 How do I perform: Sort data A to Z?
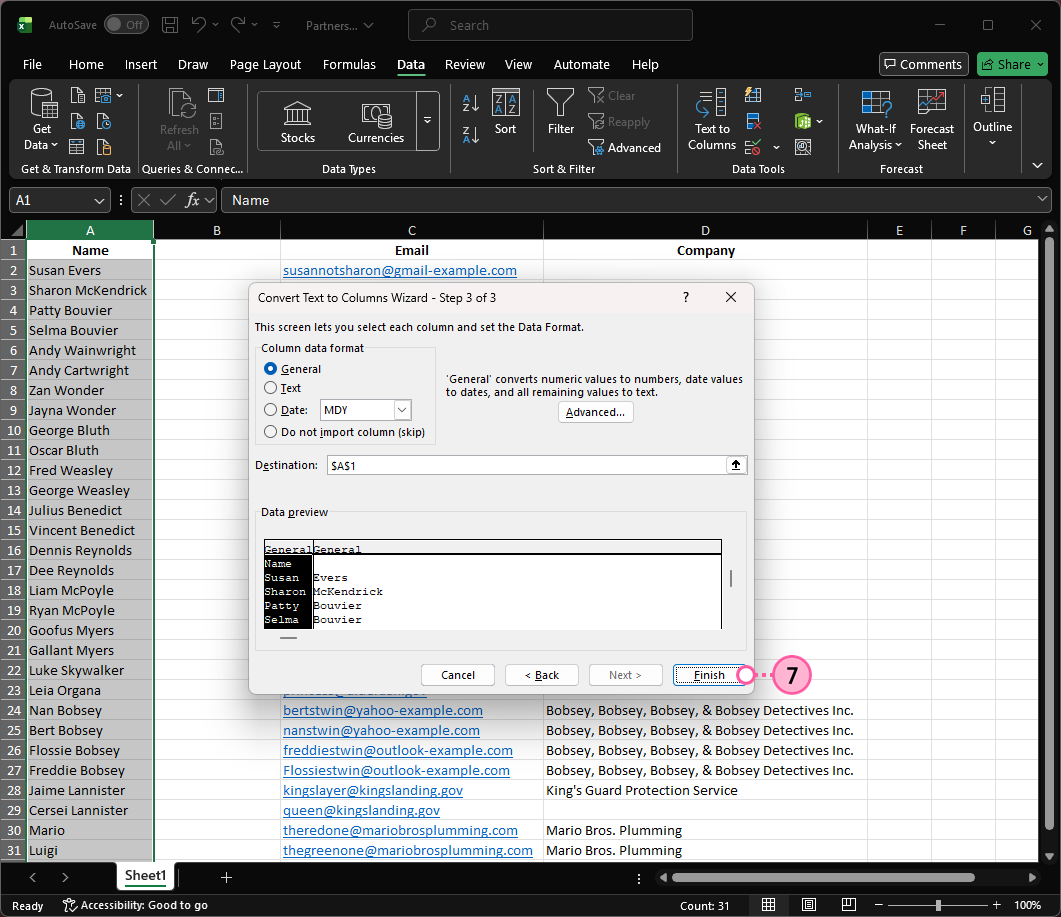(470, 104)
